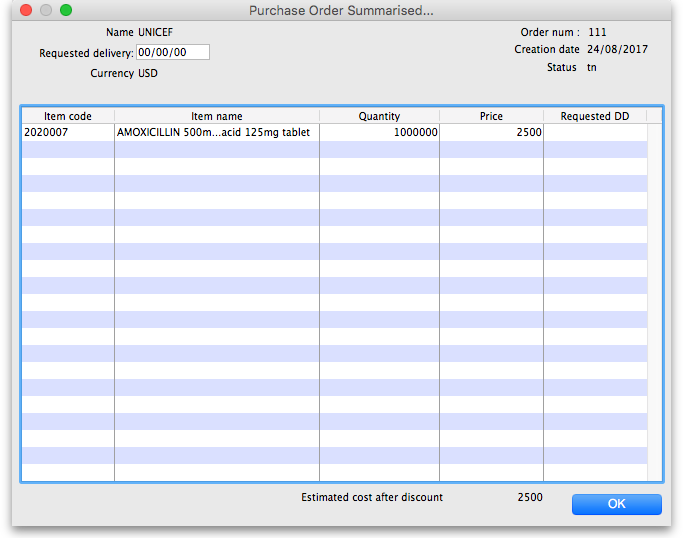Click the Quantity column header
Viewport: 683px width, 538px height.
point(379,116)
